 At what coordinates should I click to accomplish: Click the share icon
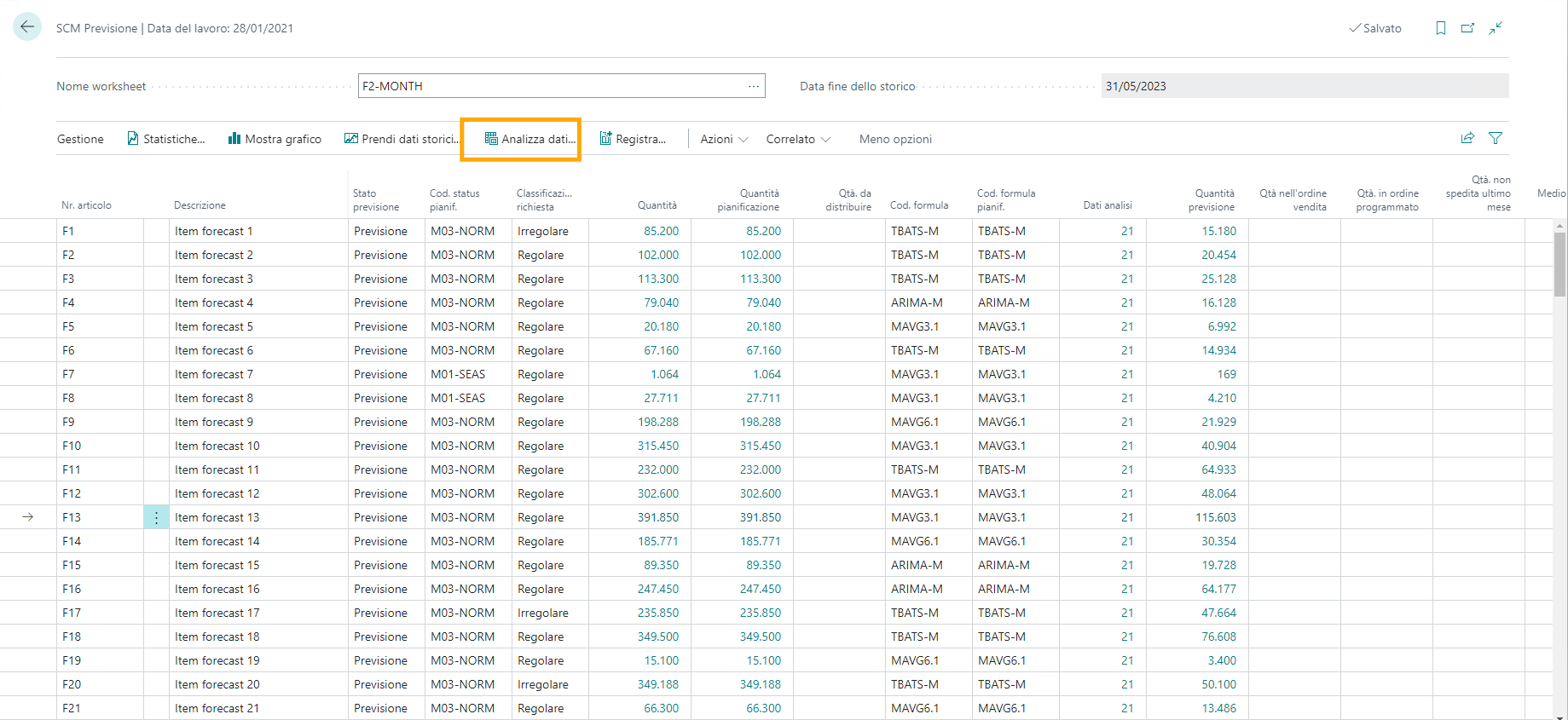click(x=1467, y=138)
